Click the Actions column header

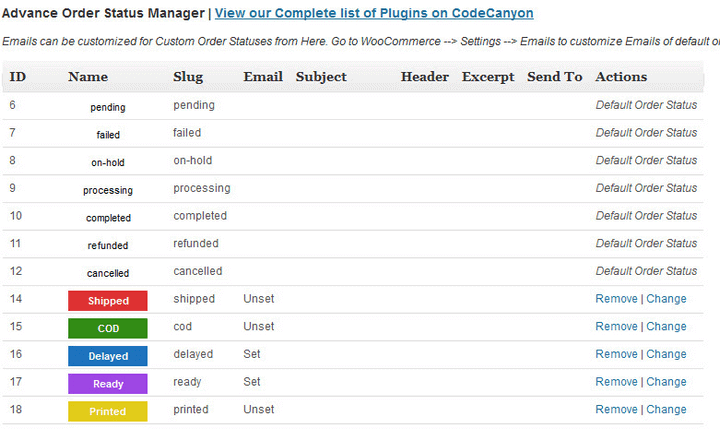coord(621,77)
